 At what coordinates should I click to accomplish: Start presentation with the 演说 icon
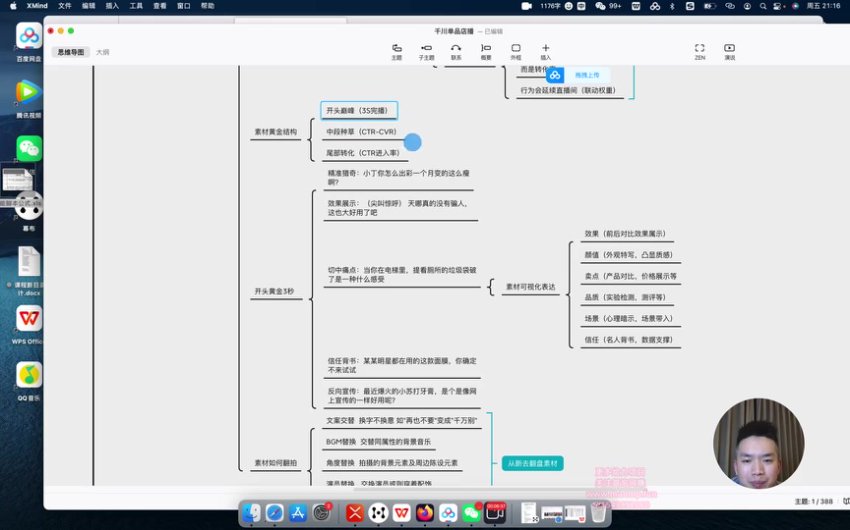click(729, 50)
